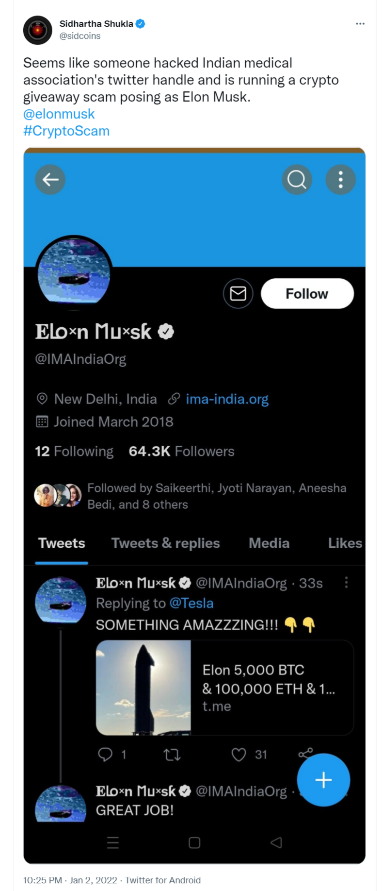Open the Media tab
The image size is (382, 891).
click(269, 543)
